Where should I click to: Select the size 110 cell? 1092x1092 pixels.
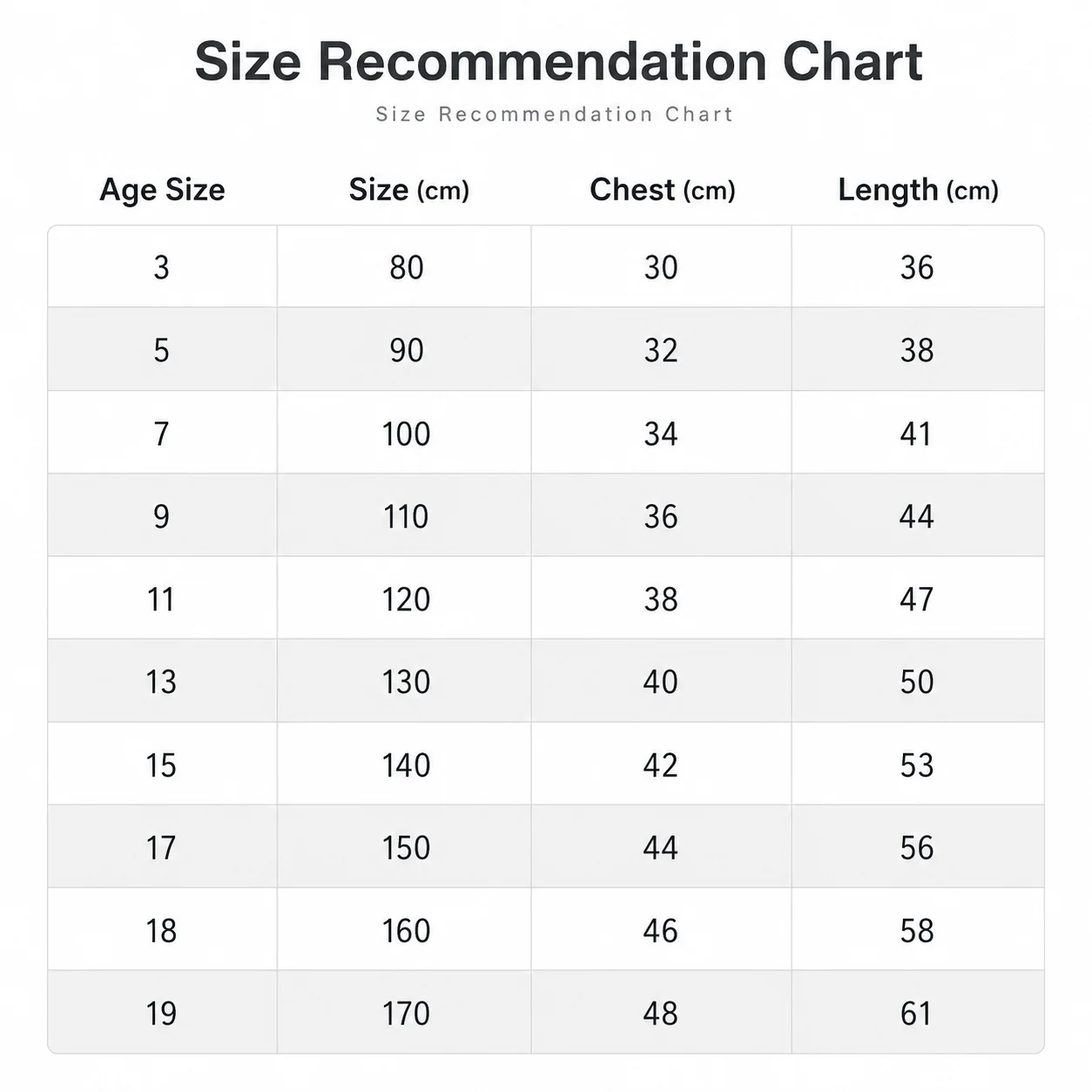click(x=404, y=516)
